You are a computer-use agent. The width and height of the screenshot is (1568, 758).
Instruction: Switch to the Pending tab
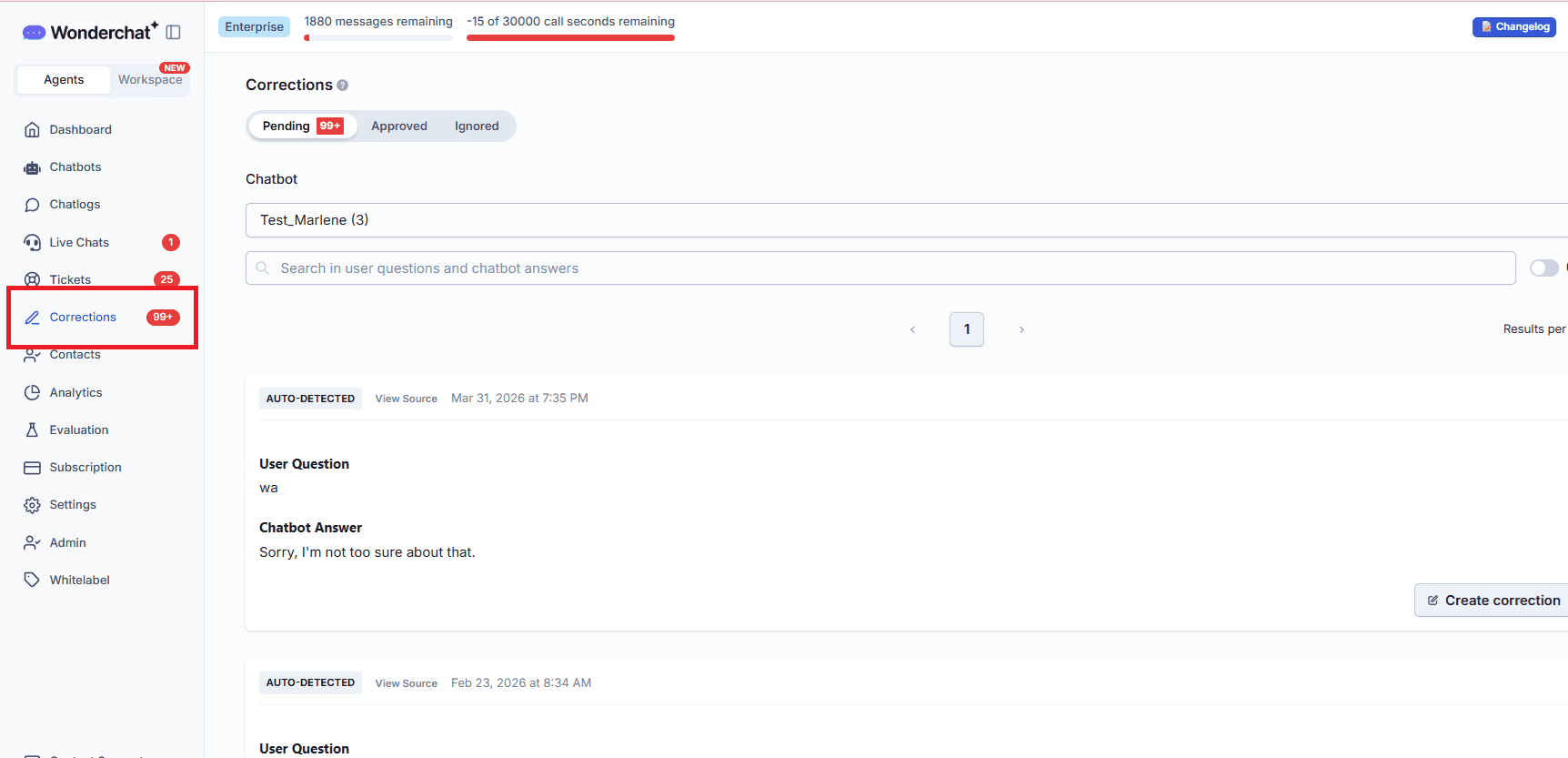302,126
